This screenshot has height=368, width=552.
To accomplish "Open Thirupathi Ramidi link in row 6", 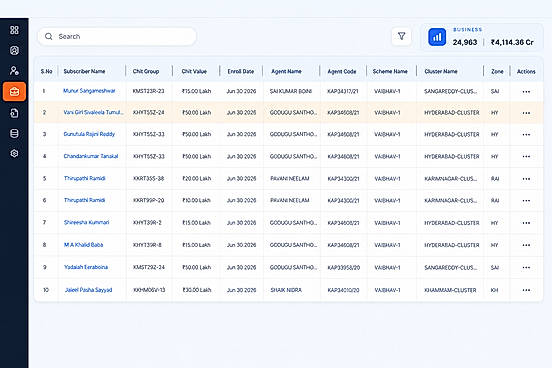I will point(84,200).
